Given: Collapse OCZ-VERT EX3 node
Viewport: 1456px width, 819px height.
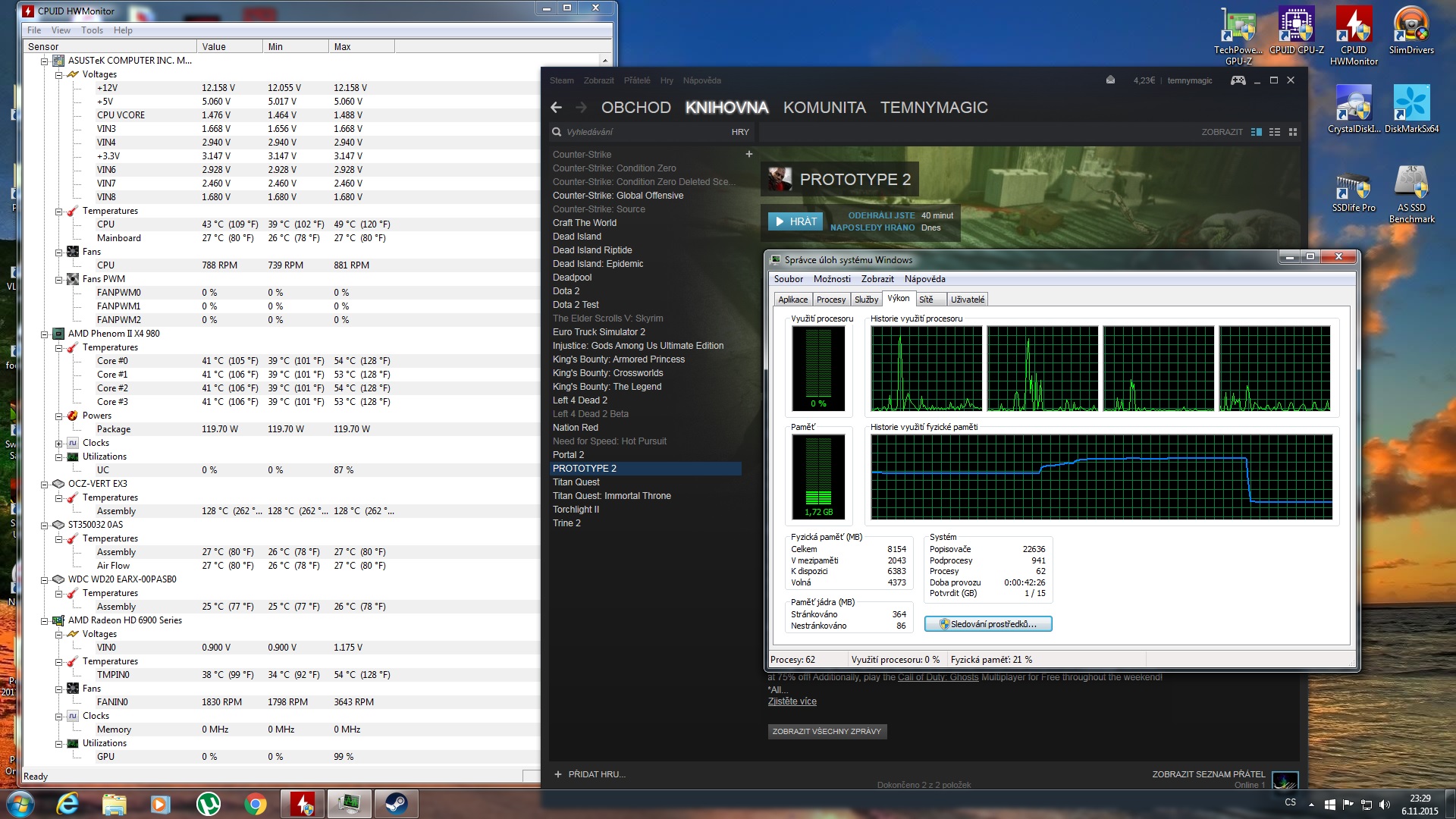Looking at the screenshot, I should (45, 484).
